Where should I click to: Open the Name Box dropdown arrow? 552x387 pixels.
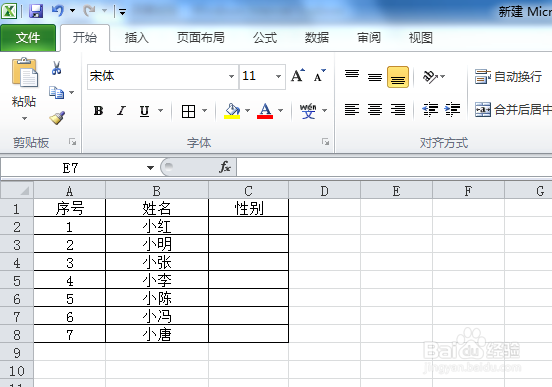pyautogui.click(x=150, y=168)
